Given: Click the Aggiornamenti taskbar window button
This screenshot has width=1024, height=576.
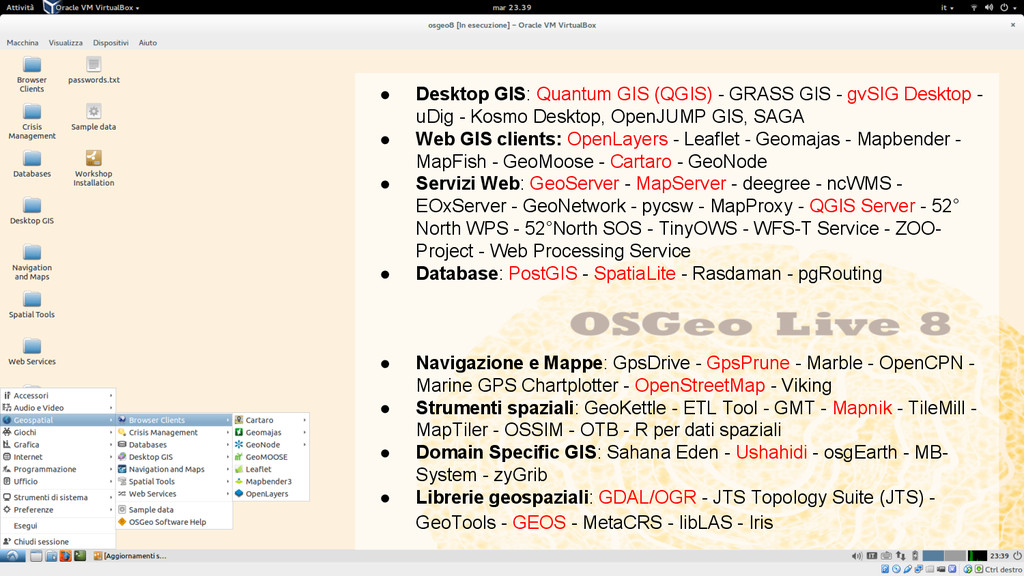Looking at the screenshot, I should 129,556.
